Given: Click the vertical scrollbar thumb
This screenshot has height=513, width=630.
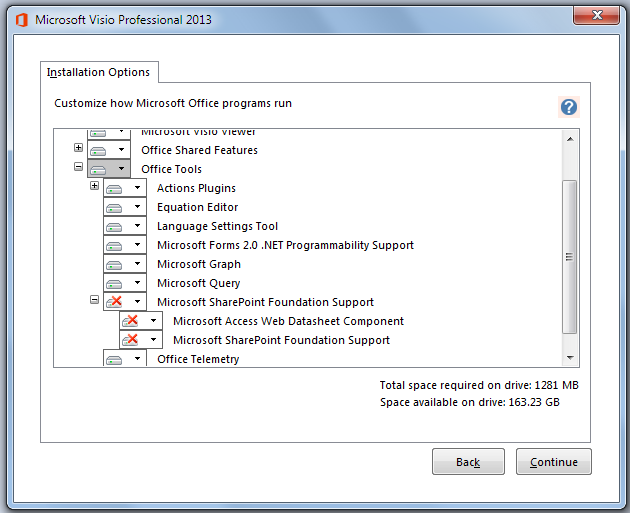Looking at the screenshot, I should [569, 257].
